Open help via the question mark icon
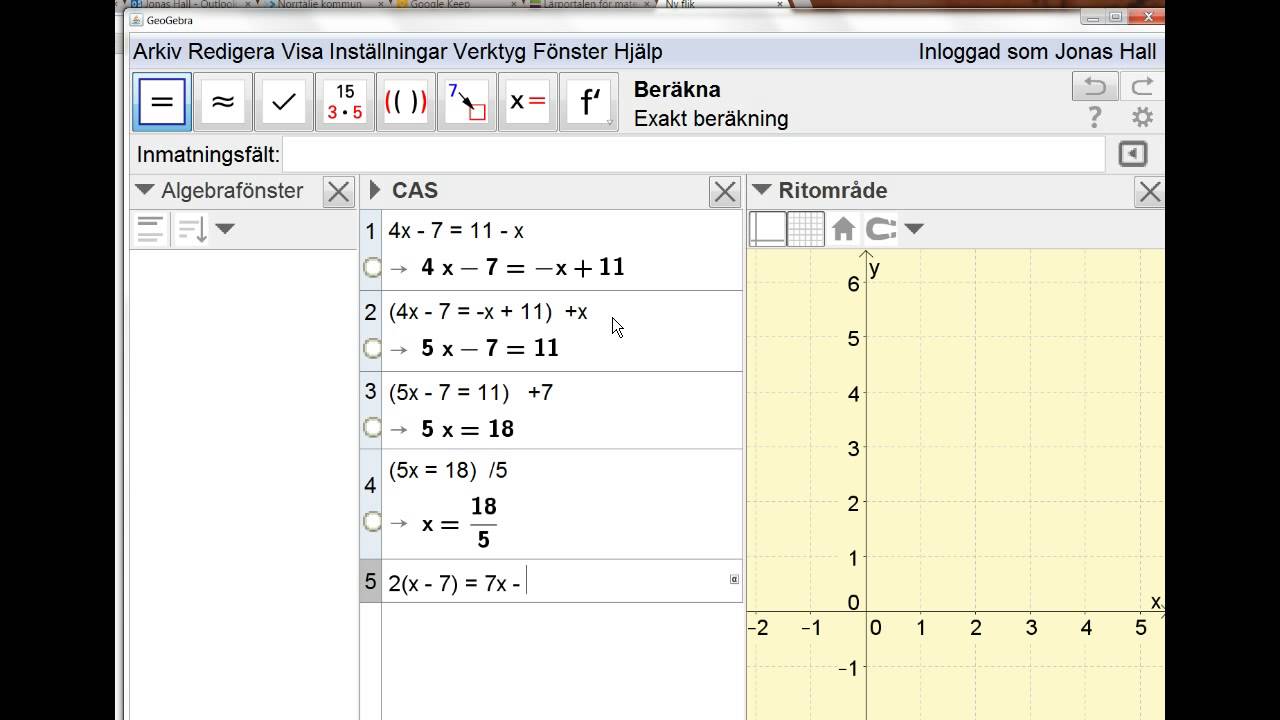 pos(1095,118)
